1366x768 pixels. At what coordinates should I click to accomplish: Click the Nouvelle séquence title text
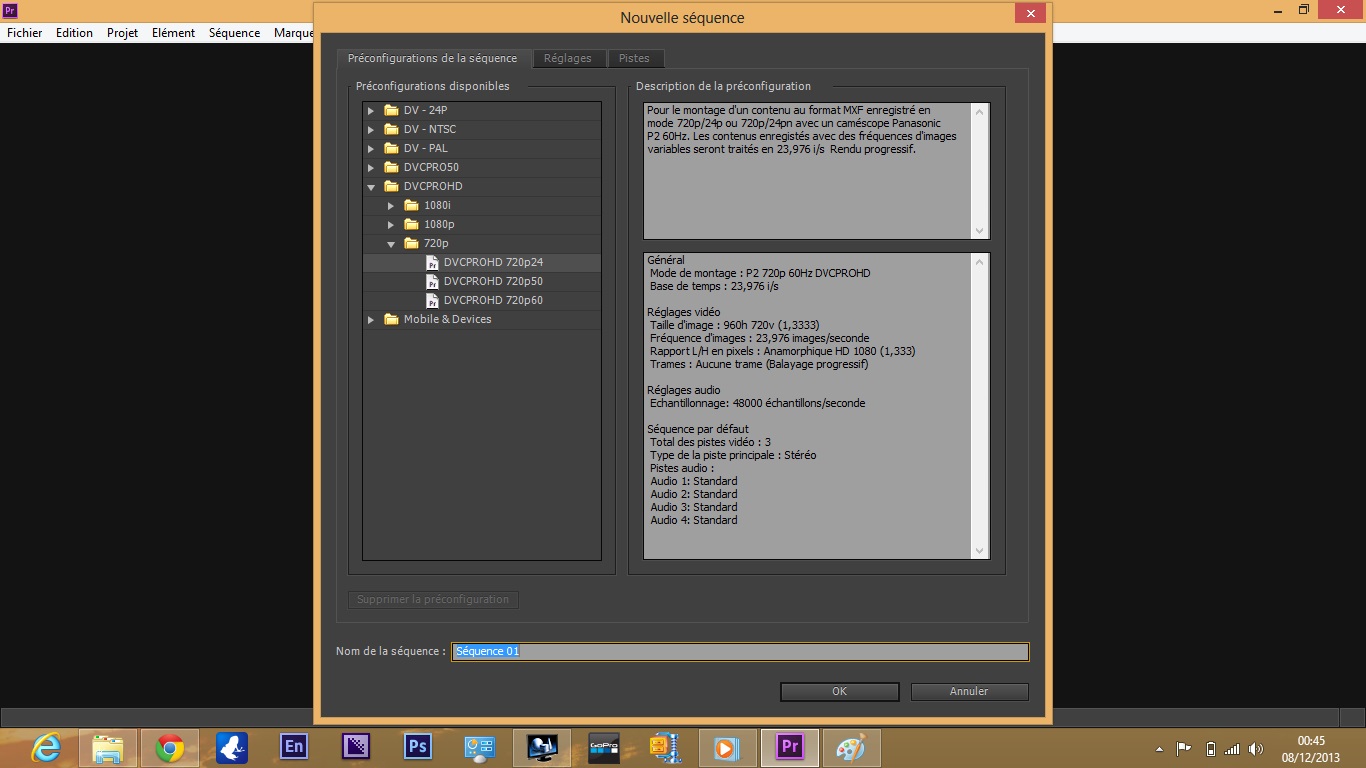pos(682,18)
